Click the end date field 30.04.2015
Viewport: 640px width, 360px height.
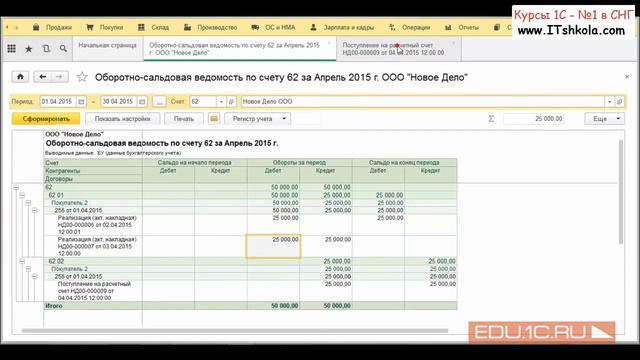119,102
